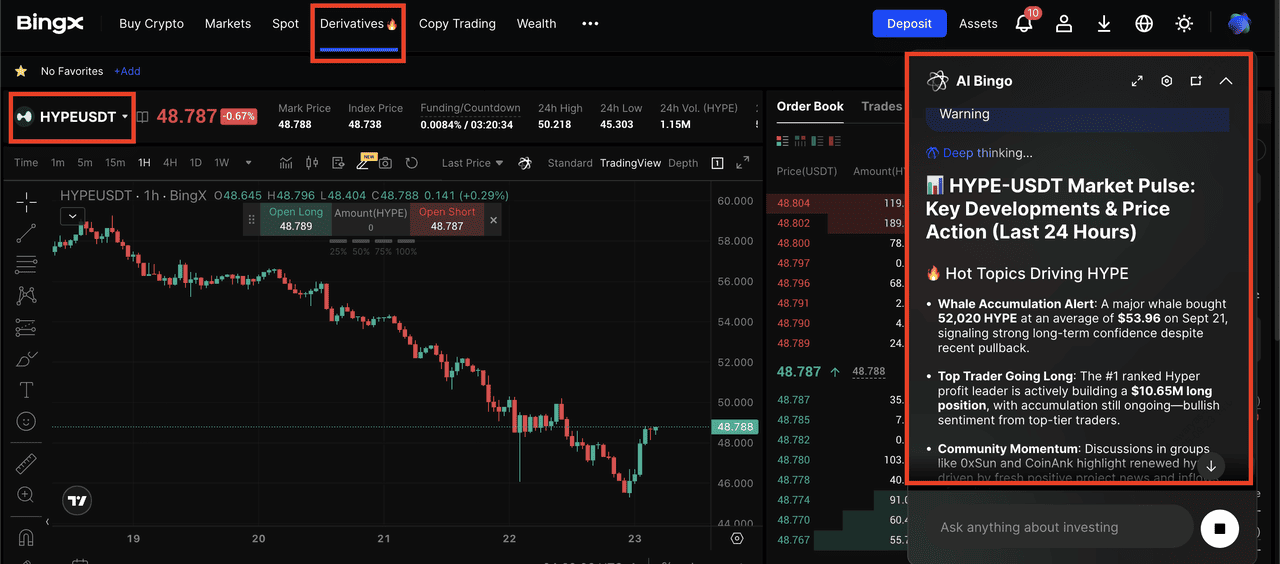Viewport: 1280px width, 564px height.
Task: Click the Open Long button
Action: tap(295, 219)
